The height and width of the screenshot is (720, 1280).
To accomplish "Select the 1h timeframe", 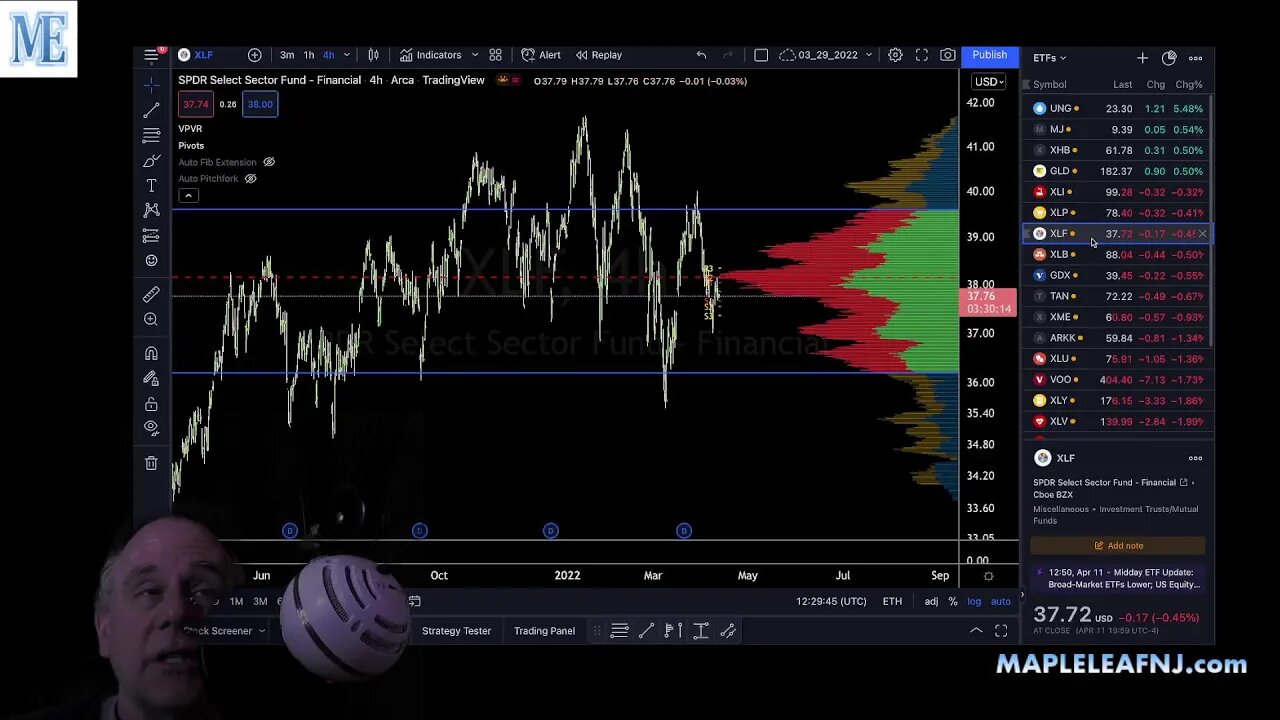I will pos(309,55).
